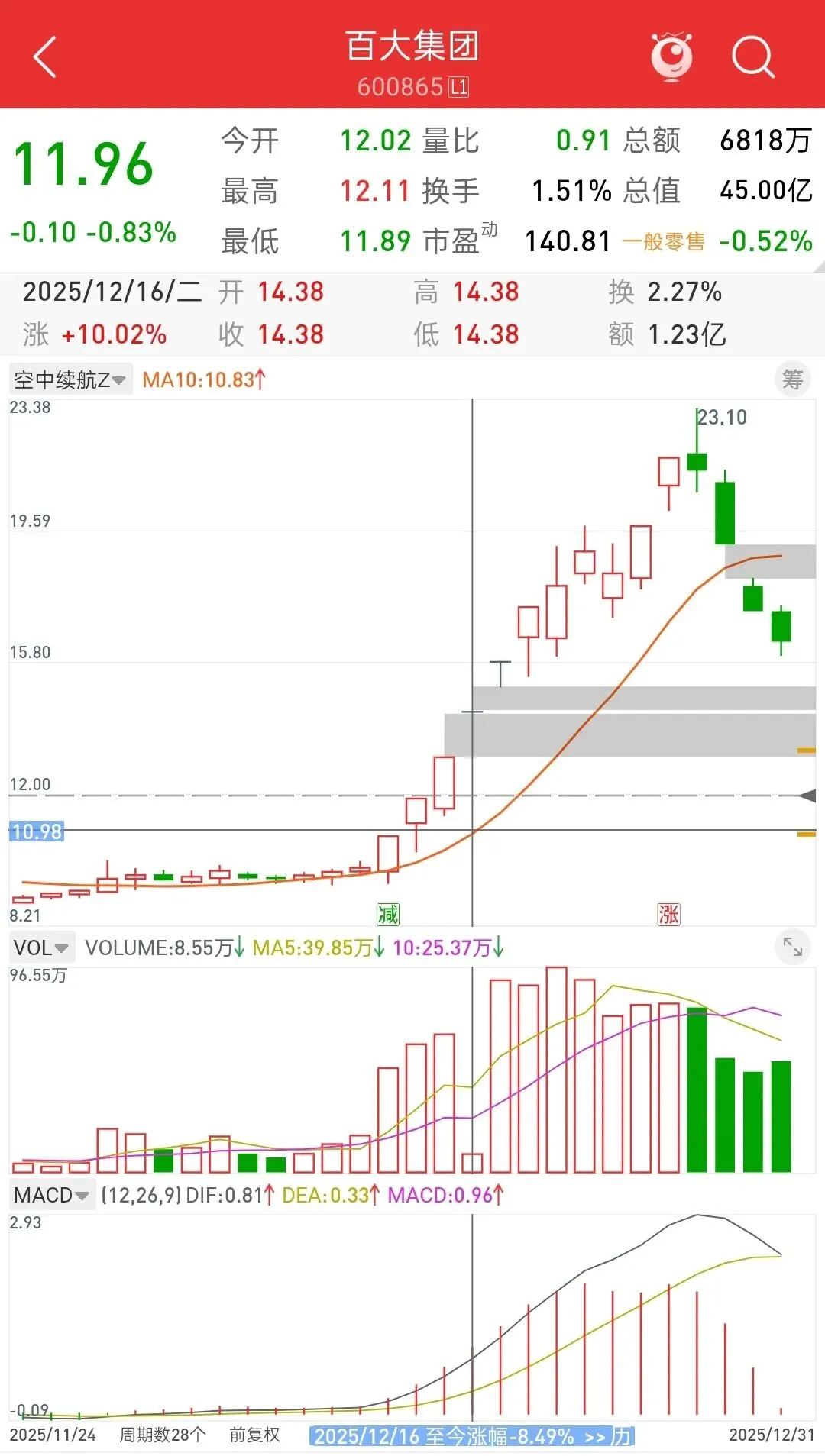
Task: Tap the magnifier search icon
Action: [753, 57]
